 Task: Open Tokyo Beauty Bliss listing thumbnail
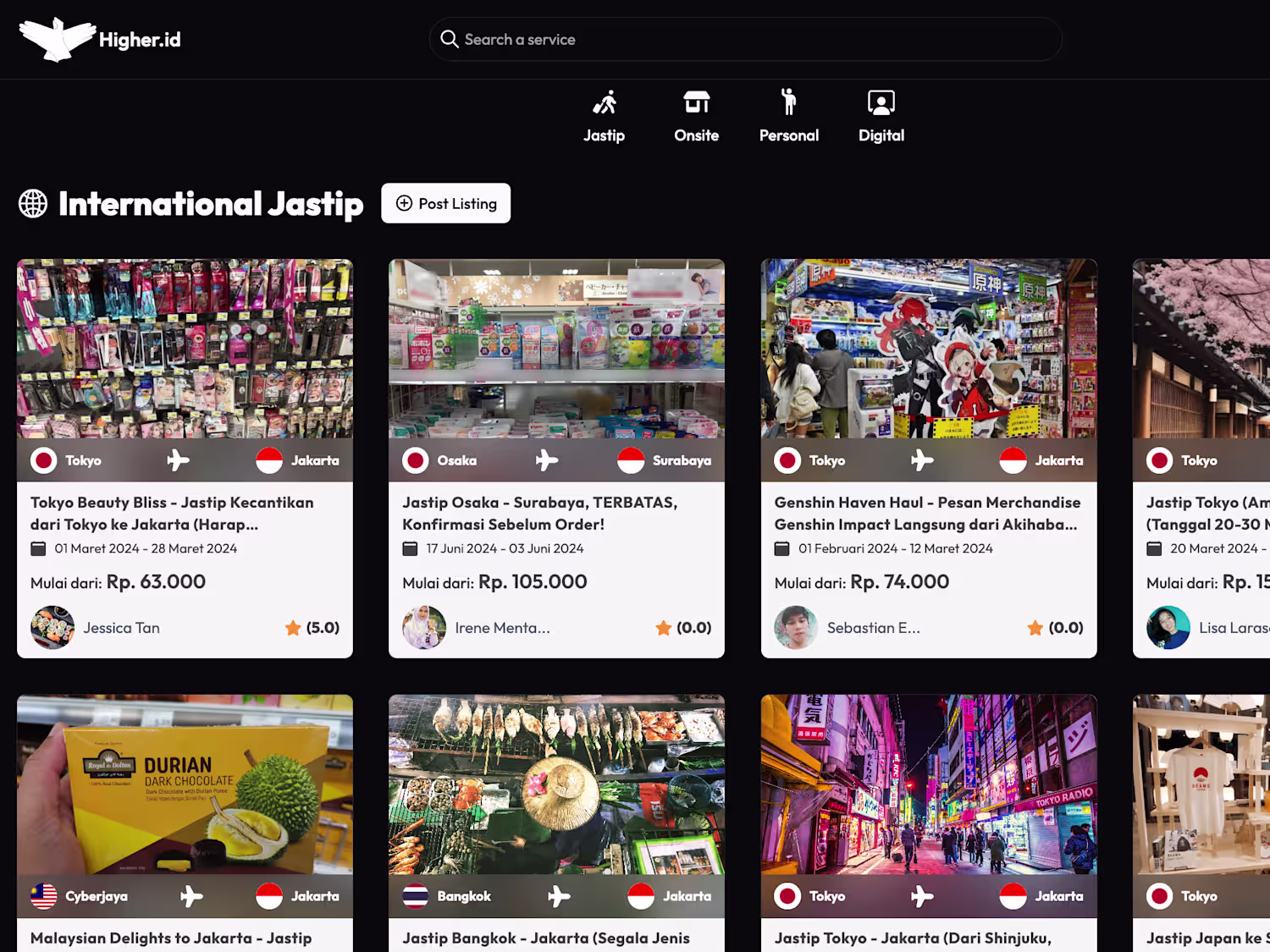(185, 349)
